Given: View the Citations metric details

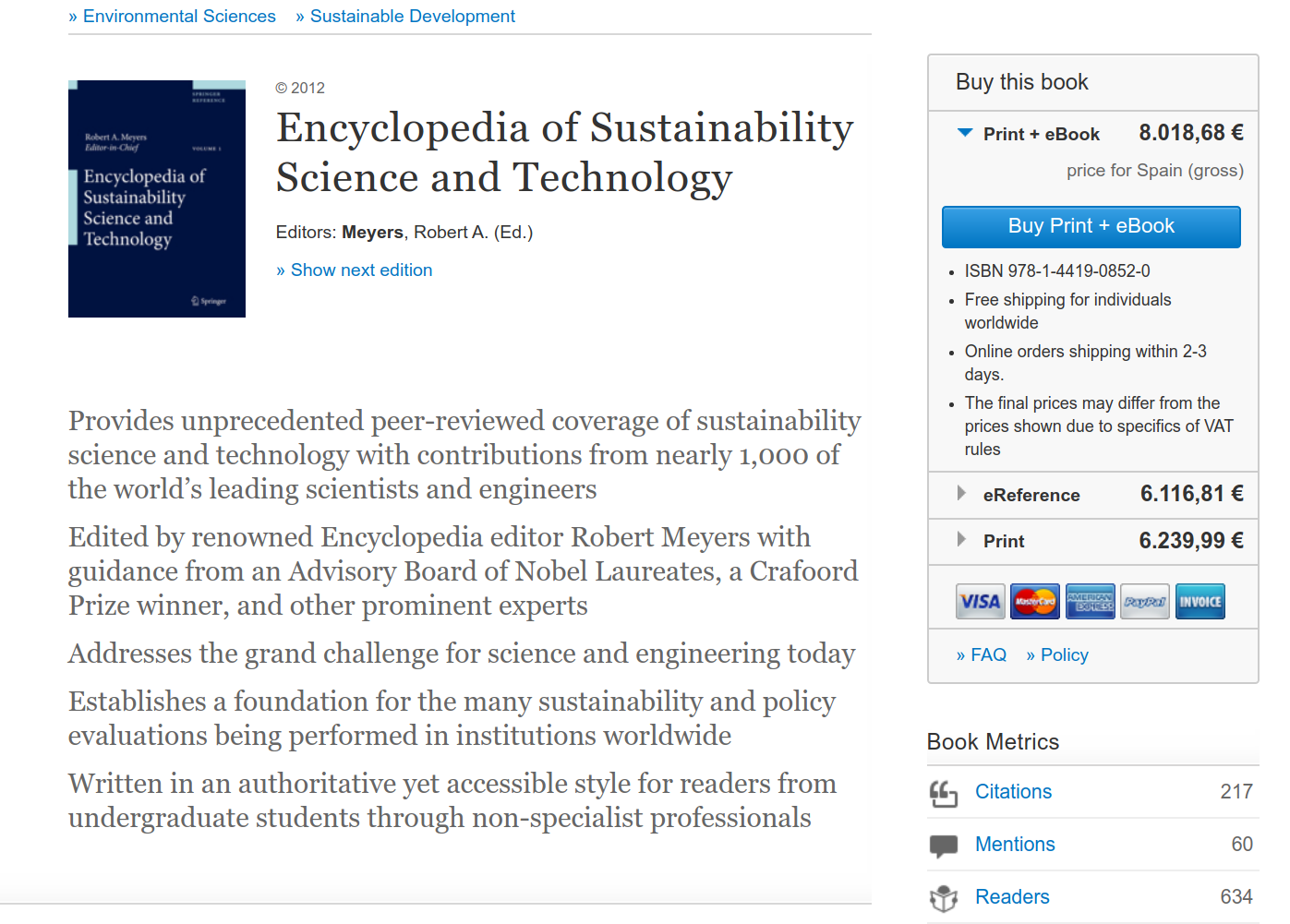Looking at the screenshot, I should (1013, 792).
